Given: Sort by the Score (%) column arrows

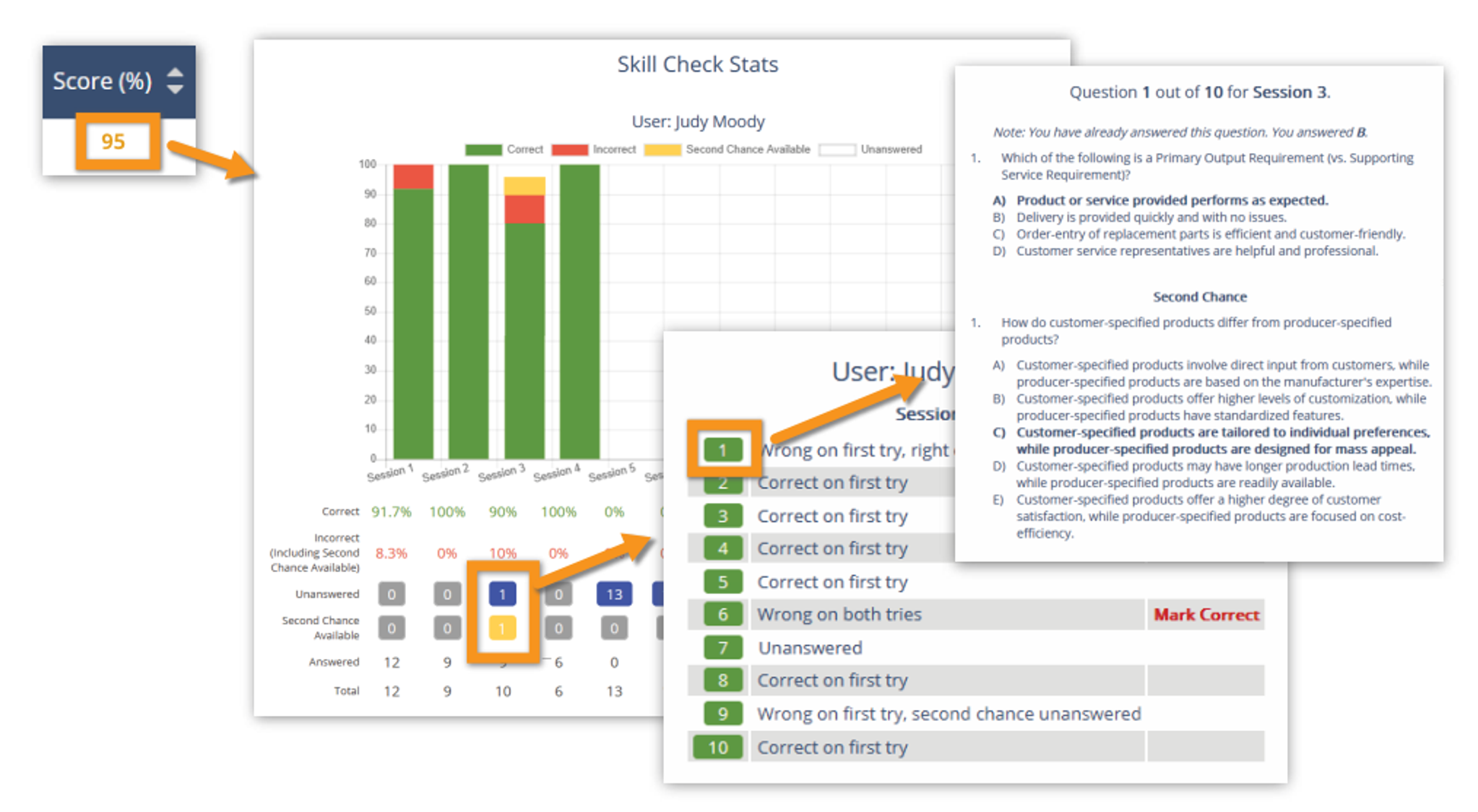Looking at the screenshot, I should [x=174, y=81].
